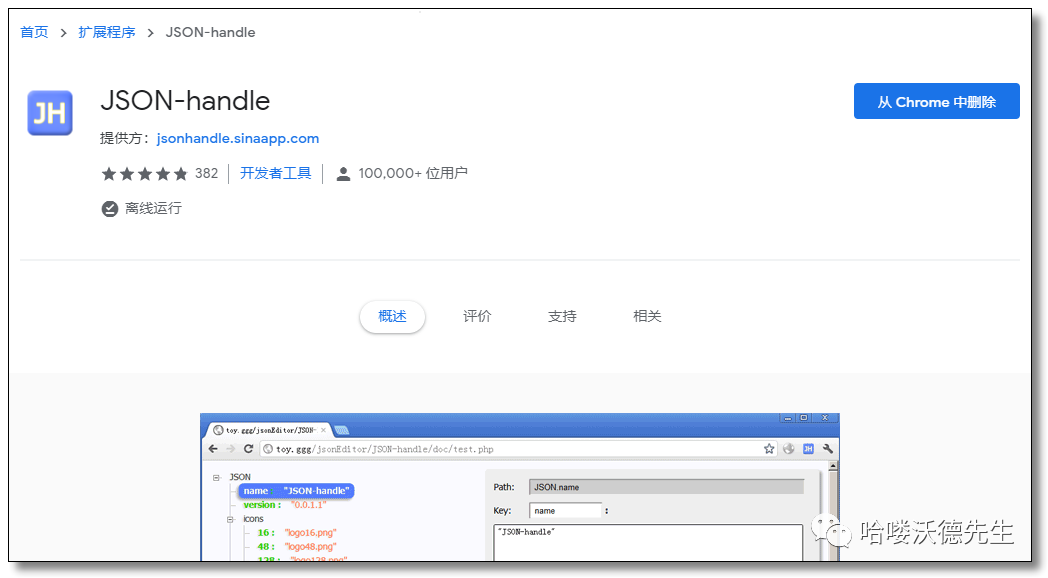Click the preview tab titled toy.ggg/jsonEditor
This screenshot has height=578, width=1048.
coord(270,430)
